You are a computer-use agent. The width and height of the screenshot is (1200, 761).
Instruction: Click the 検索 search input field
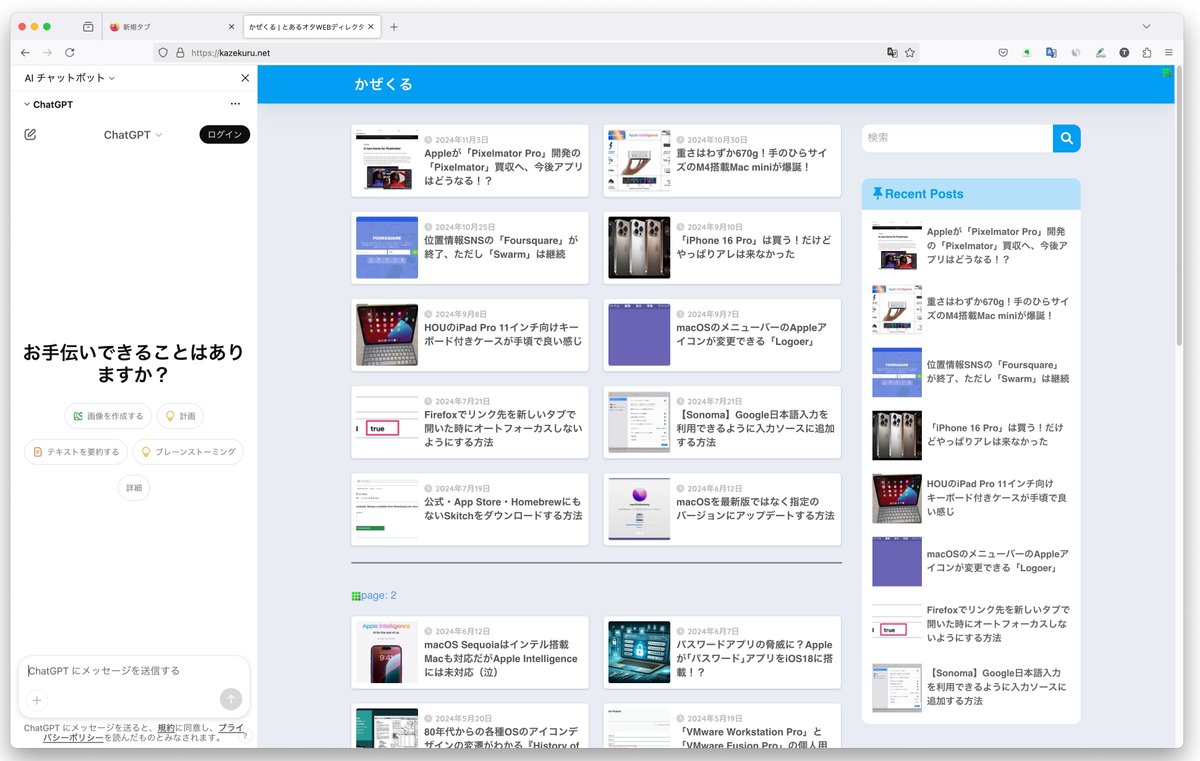pos(957,138)
